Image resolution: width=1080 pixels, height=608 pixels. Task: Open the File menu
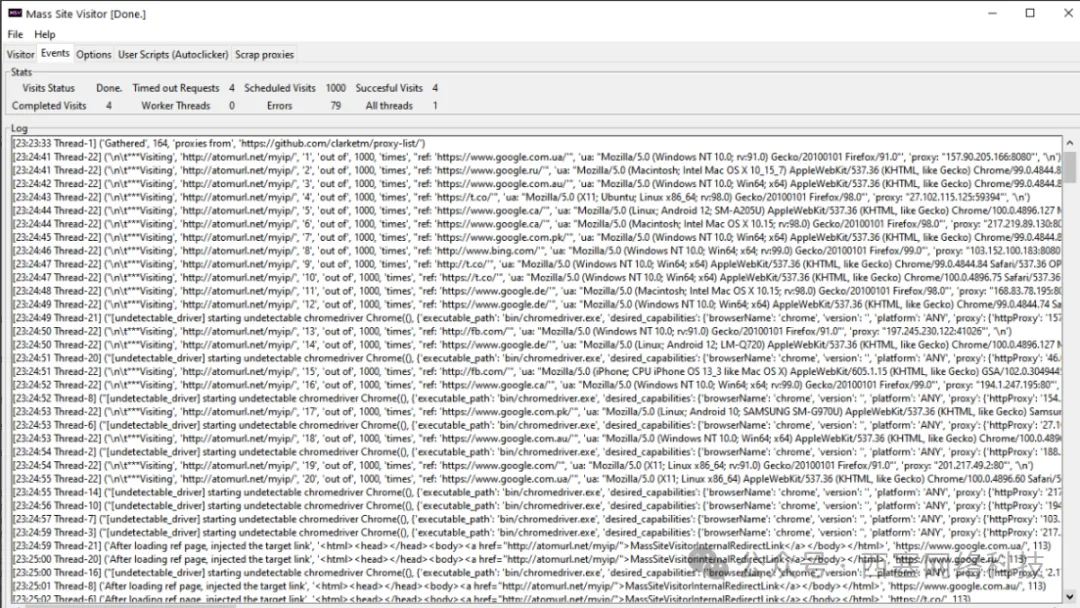click(x=15, y=34)
